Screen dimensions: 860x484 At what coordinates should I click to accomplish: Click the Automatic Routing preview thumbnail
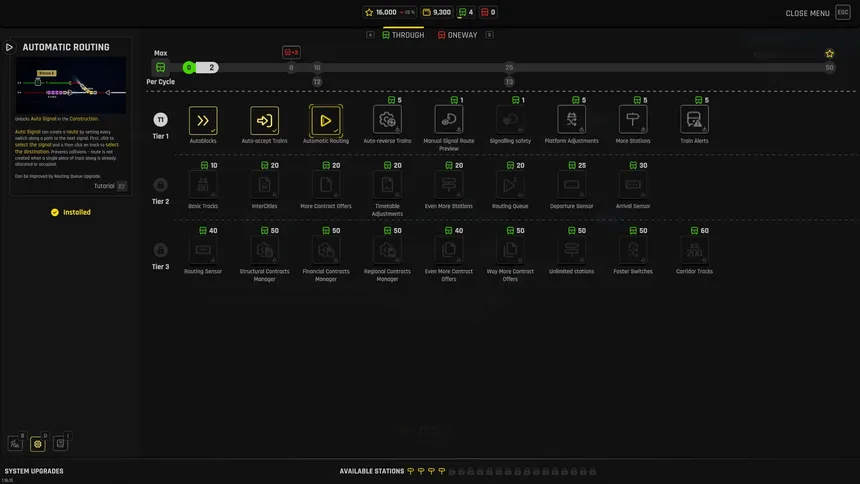click(71, 85)
